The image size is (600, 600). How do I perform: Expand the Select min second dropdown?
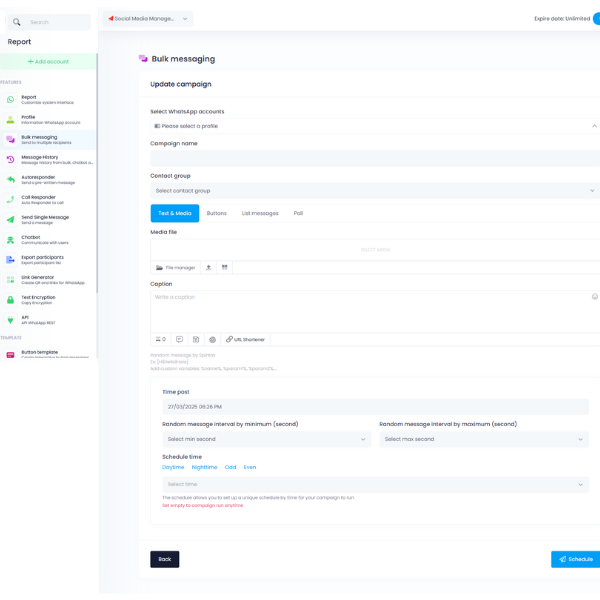point(266,439)
